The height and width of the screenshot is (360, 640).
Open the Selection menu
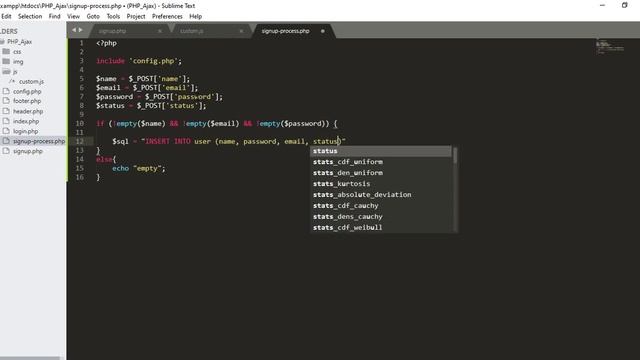click(30, 16)
